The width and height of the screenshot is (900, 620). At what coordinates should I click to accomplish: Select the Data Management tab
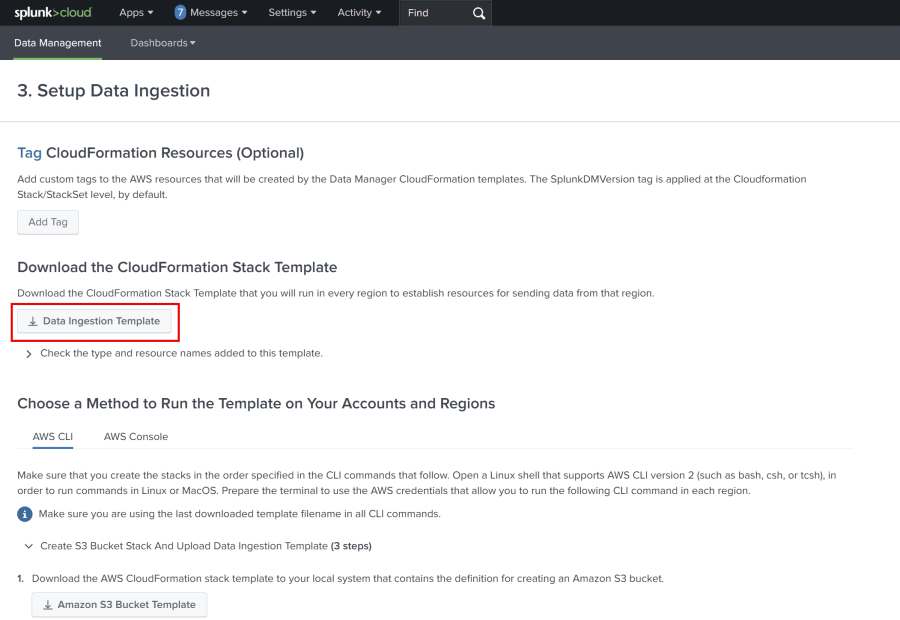(x=57, y=43)
